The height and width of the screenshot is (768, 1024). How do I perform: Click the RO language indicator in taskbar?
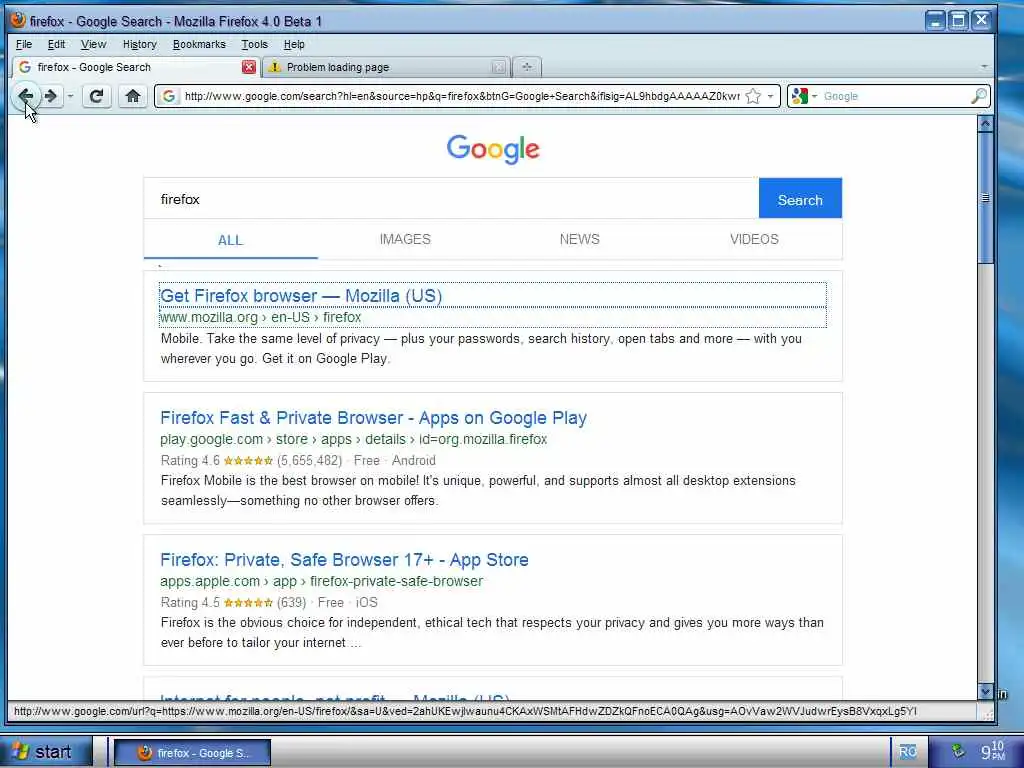(x=908, y=752)
